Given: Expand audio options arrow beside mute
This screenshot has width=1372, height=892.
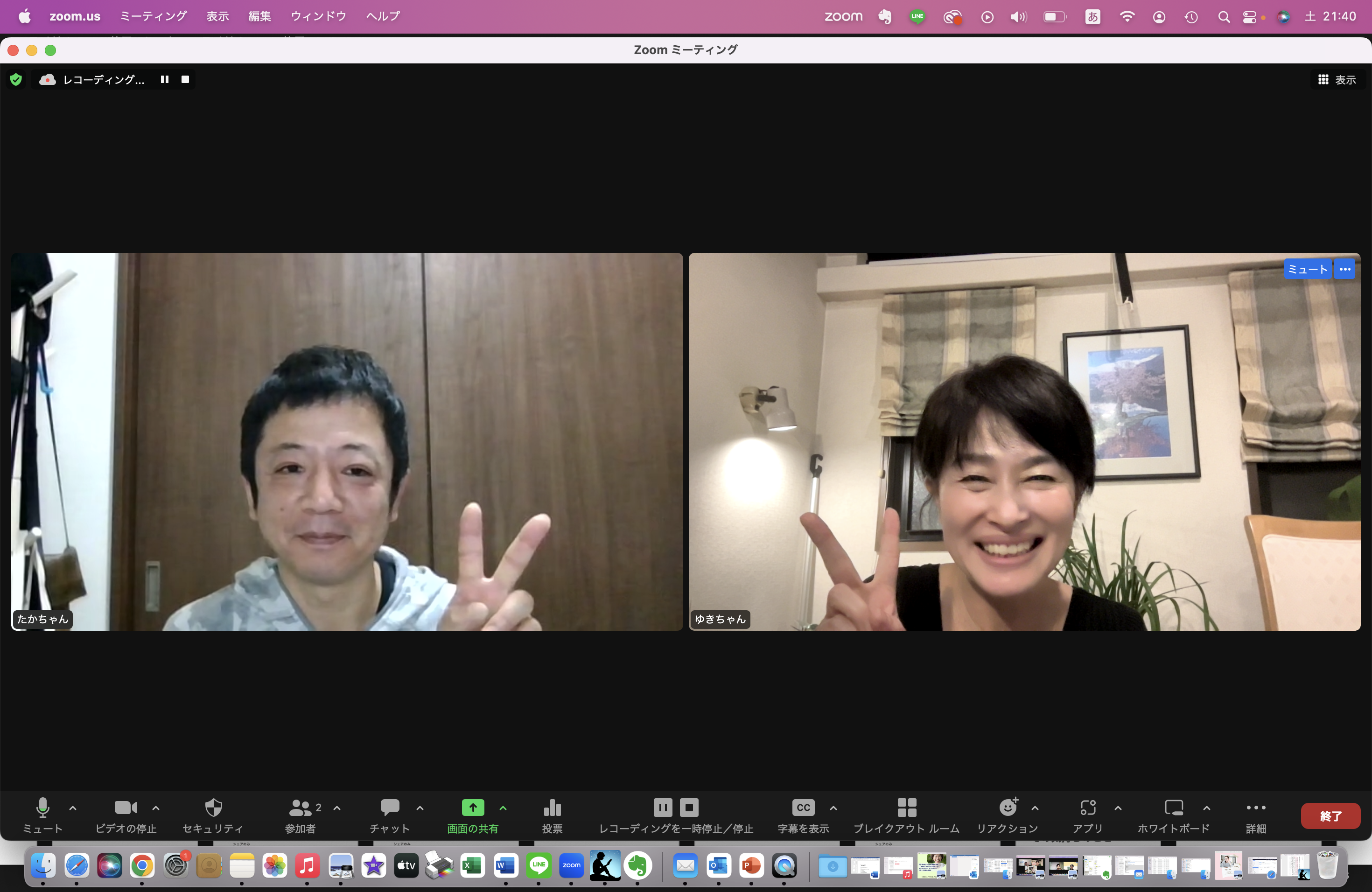Looking at the screenshot, I should click(73, 808).
